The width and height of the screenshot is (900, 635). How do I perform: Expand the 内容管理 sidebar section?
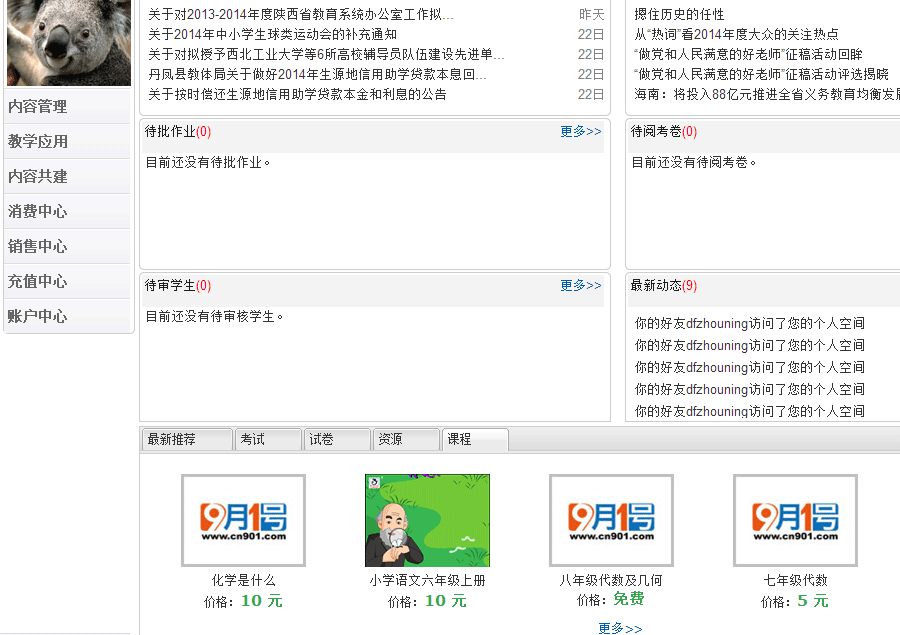tap(38, 107)
